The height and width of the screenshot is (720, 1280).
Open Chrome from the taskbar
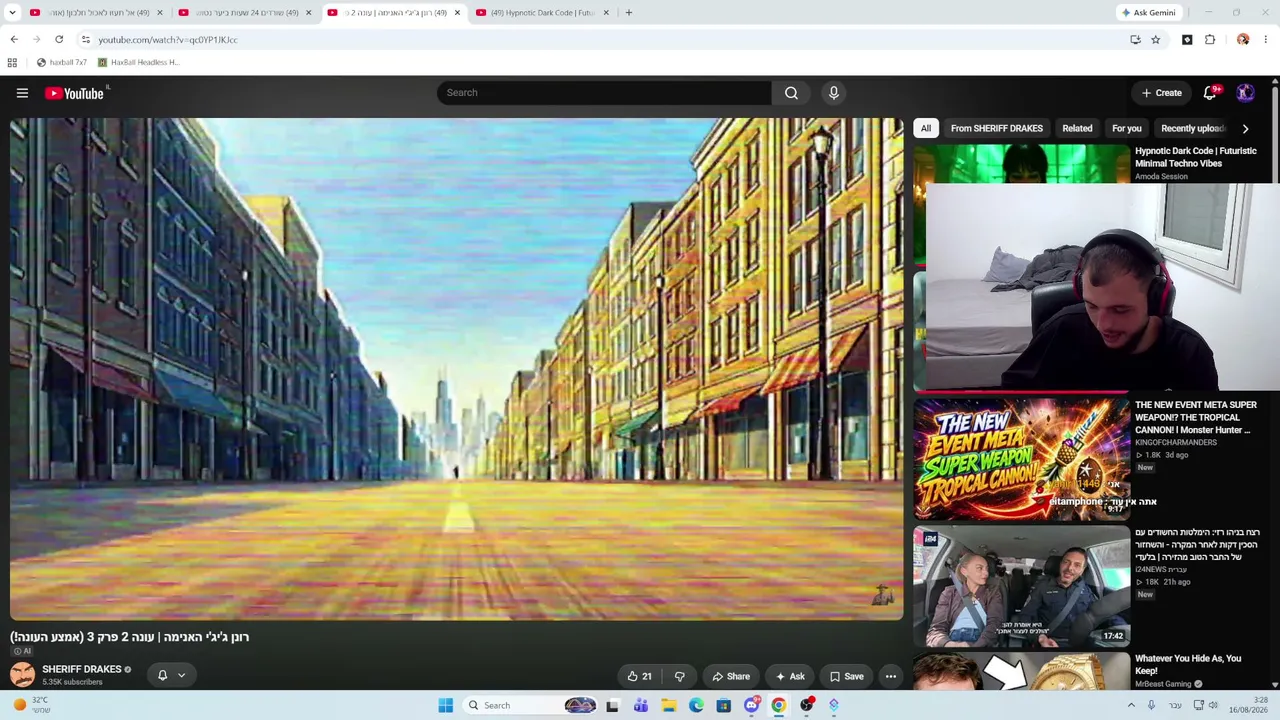[779, 705]
